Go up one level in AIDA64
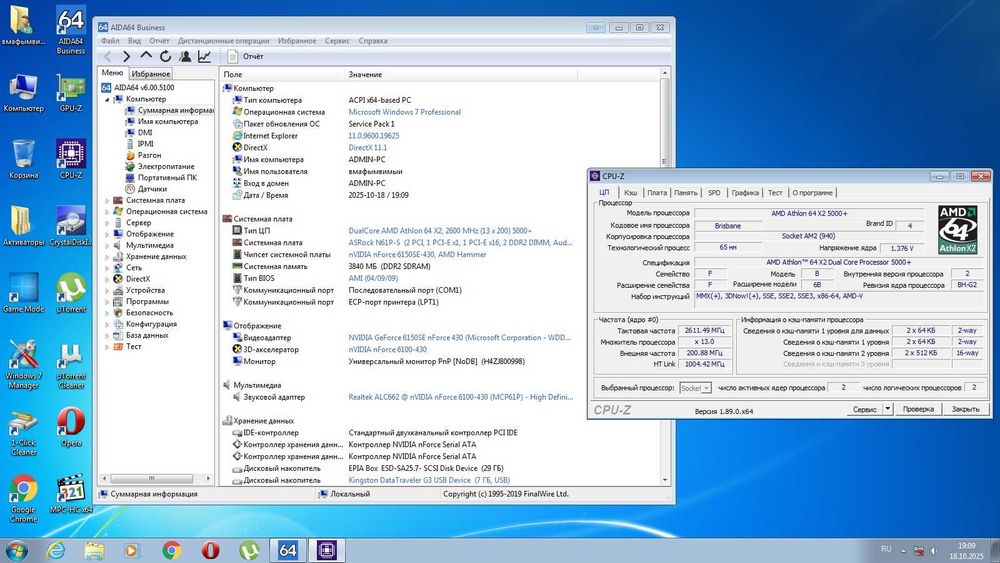Image resolution: width=1000 pixels, height=563 pixels. pos(146,56)
